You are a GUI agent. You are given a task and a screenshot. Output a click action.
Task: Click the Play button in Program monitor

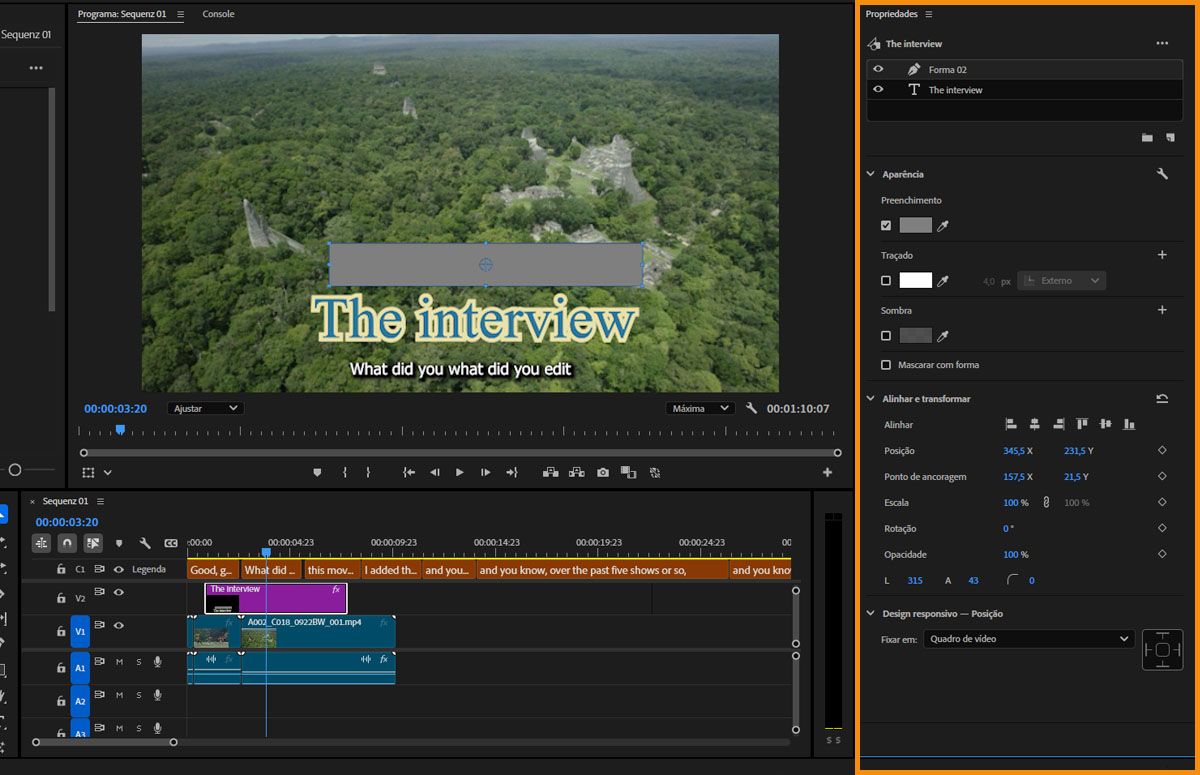(x=460, y=472)
